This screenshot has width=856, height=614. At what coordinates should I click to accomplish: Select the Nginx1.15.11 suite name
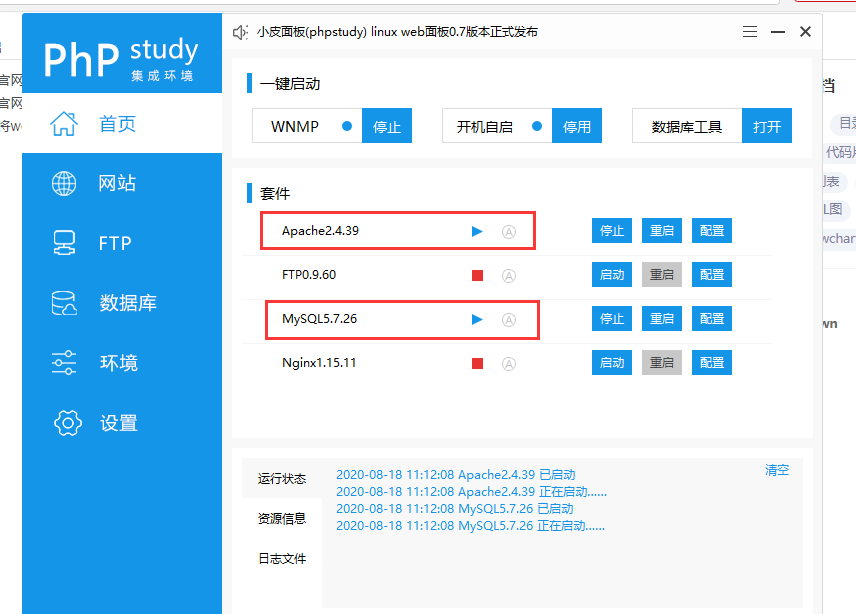click(319, 363)
